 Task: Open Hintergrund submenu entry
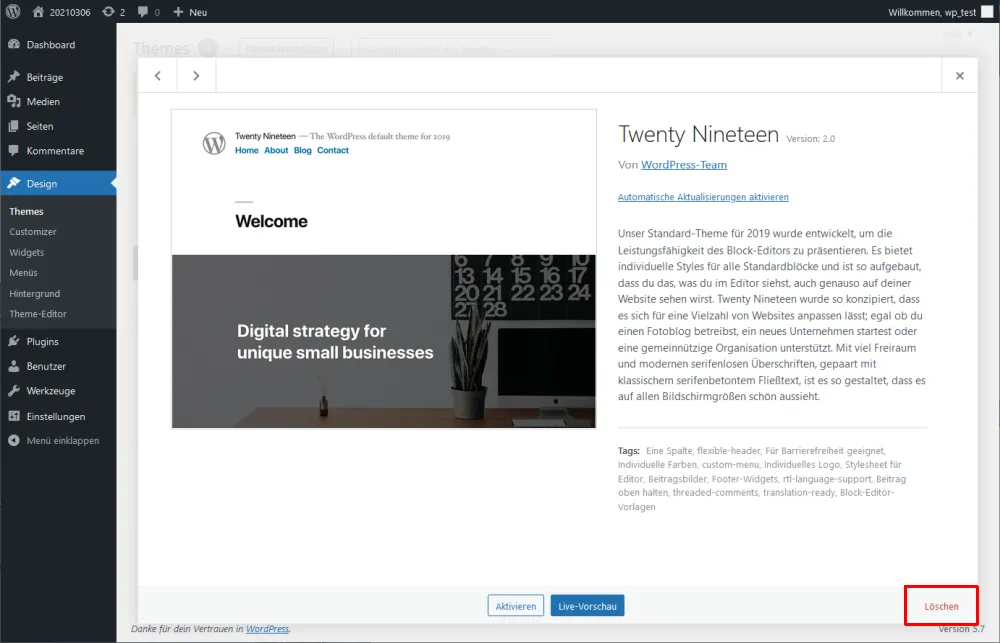click(34, 293)
